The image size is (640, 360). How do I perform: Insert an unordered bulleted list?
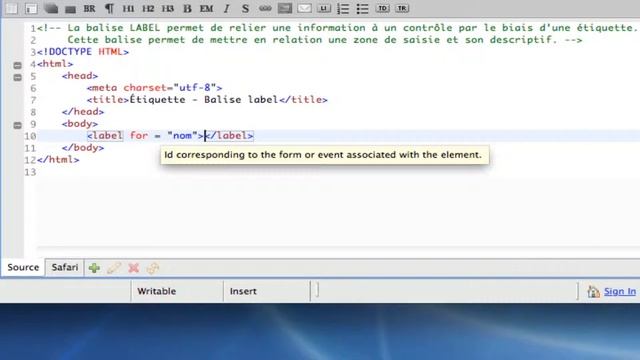tap(362, 9)
